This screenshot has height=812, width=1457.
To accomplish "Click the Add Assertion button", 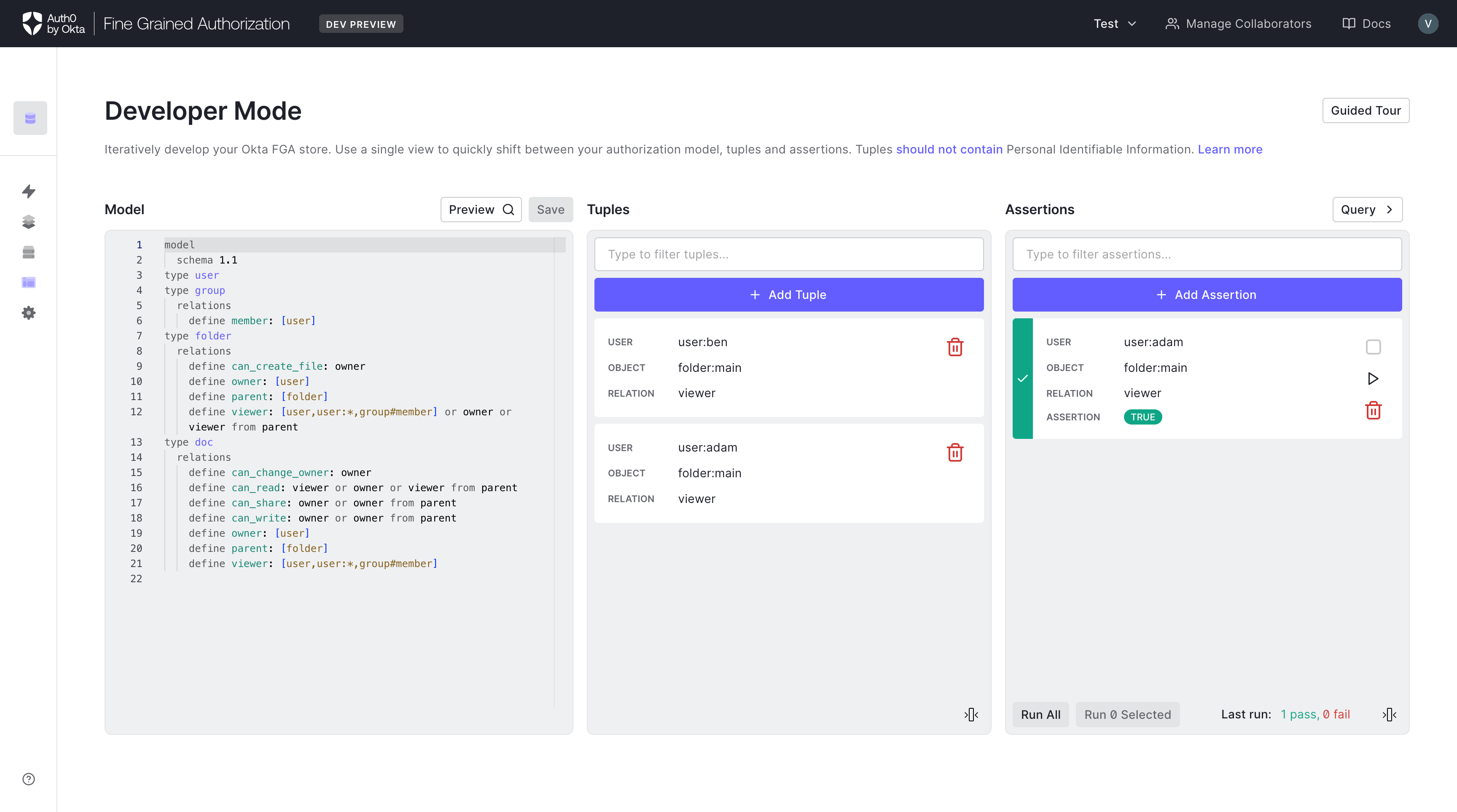I will click(1207, 295).
